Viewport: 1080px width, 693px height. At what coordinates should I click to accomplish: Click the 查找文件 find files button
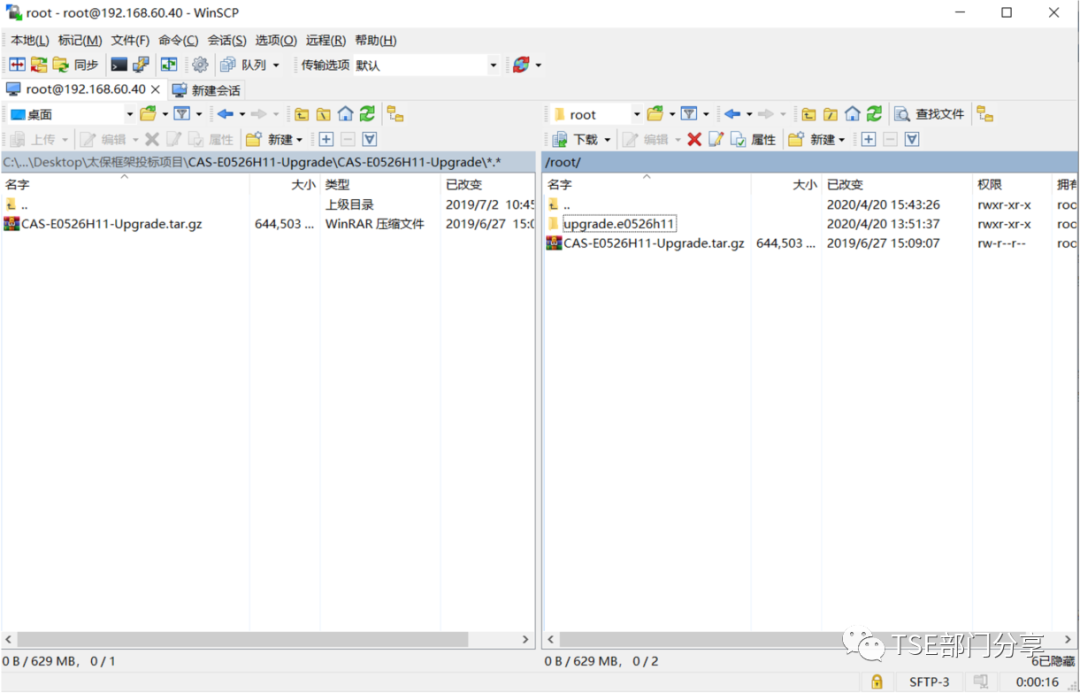(930, 114)
